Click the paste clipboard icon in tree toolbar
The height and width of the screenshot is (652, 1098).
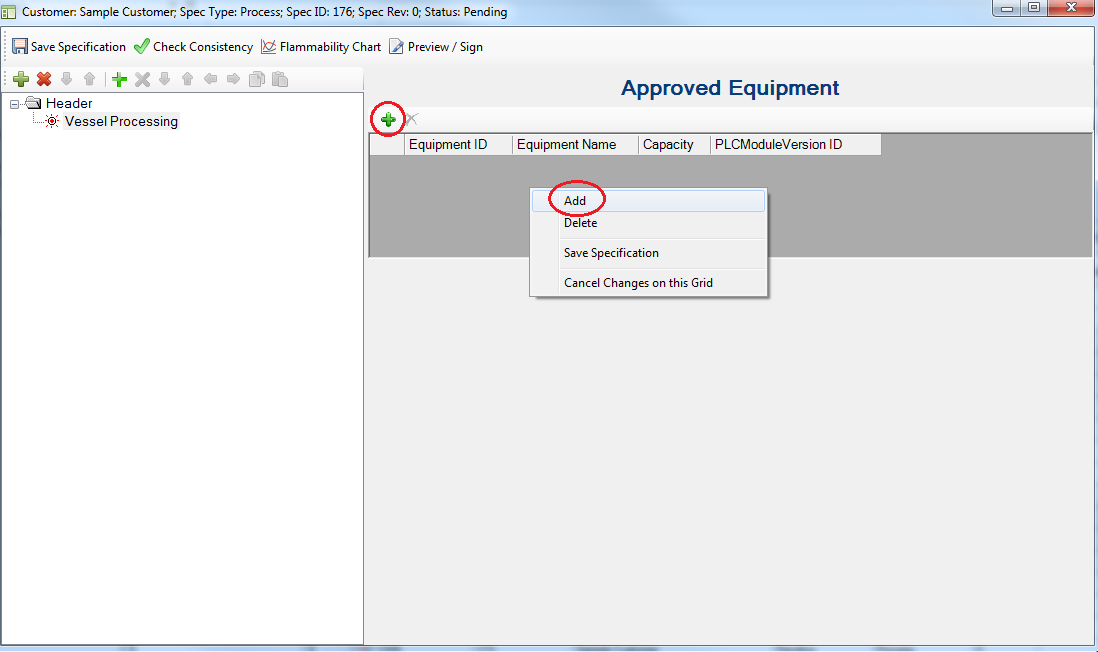[280, 79]
